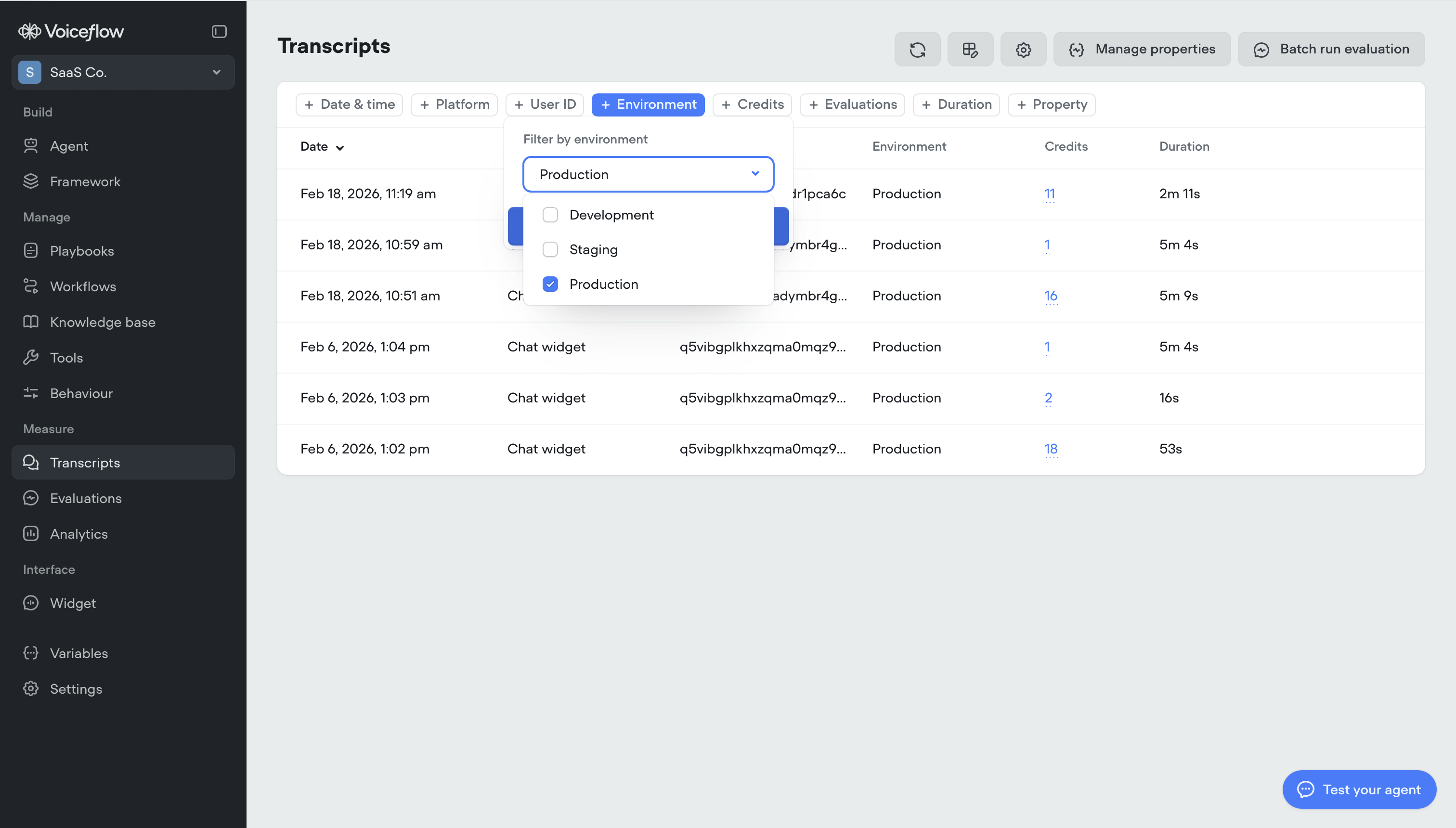Collapse sidebar using the panel icon
The image size is (1456, 828).
point(219,31)
